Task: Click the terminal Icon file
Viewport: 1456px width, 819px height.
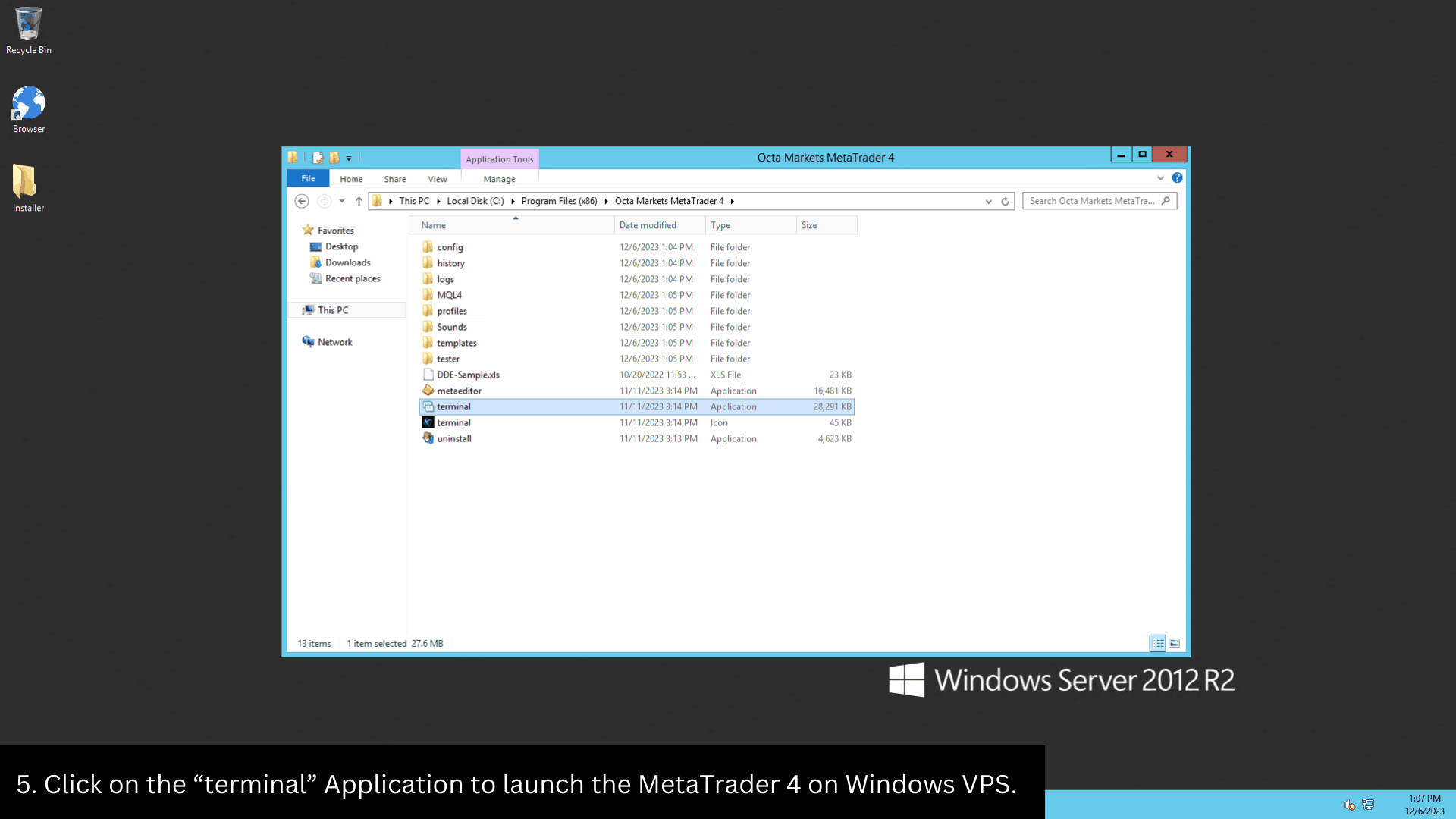Action: 453,423
